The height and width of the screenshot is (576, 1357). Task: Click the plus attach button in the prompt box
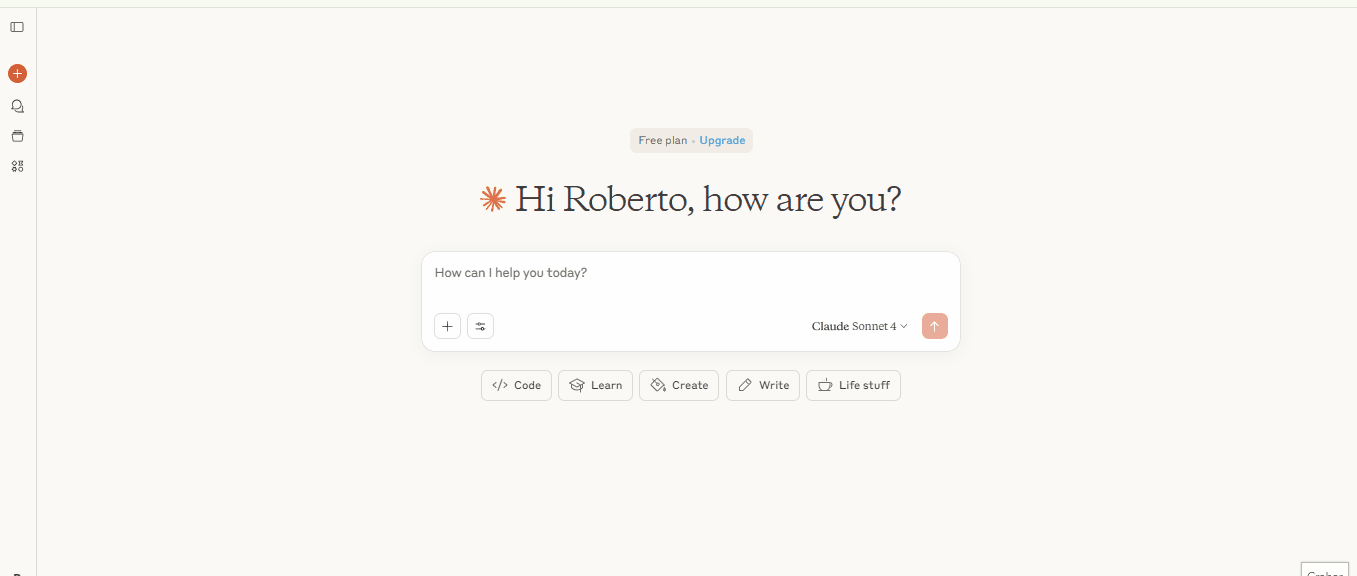(x=447, y=326)
